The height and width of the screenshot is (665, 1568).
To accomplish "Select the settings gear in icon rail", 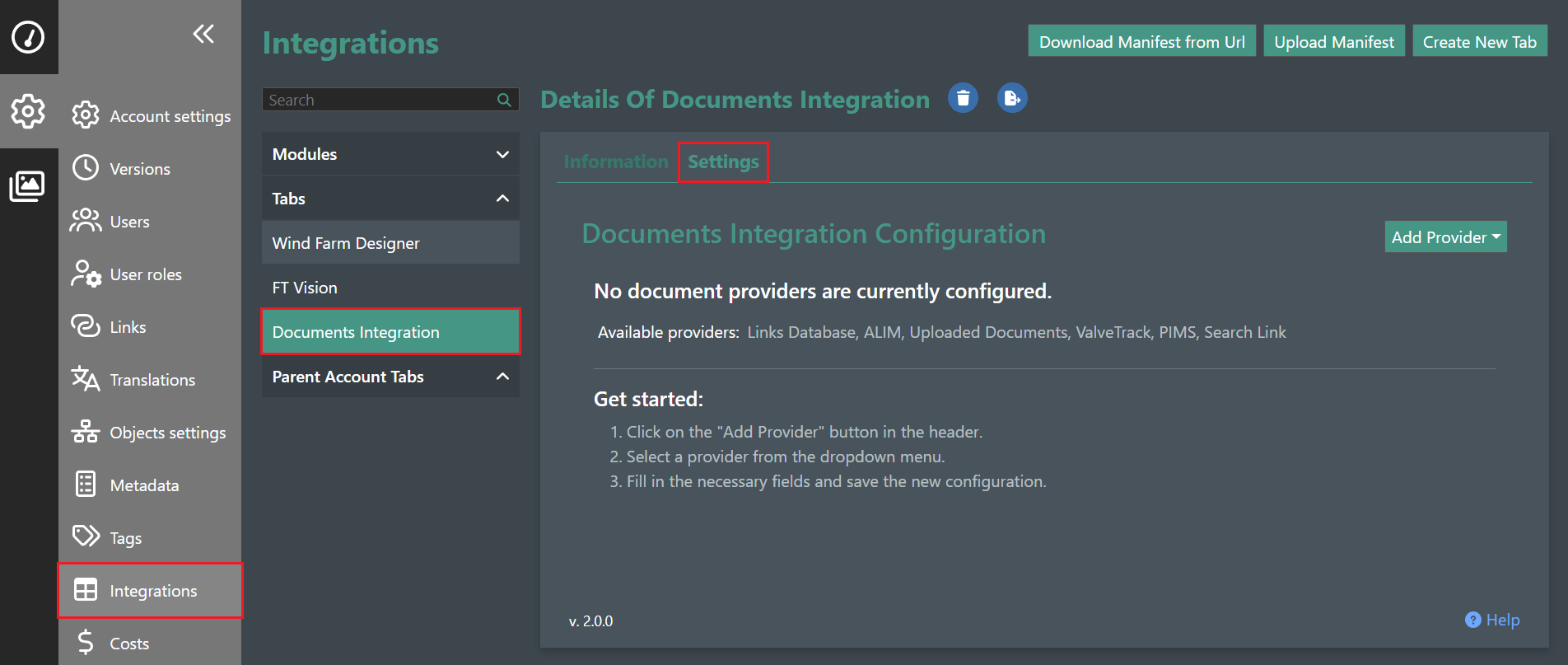I will (x=28, y=110).
